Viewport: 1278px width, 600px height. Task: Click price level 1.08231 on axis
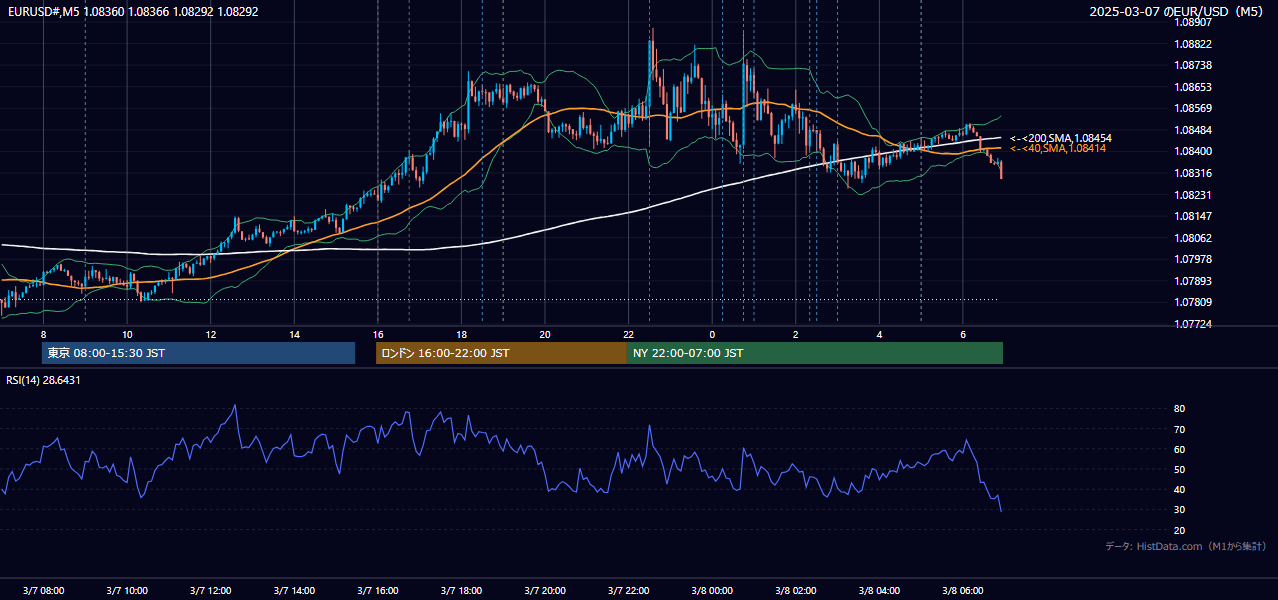[1194, 195]
